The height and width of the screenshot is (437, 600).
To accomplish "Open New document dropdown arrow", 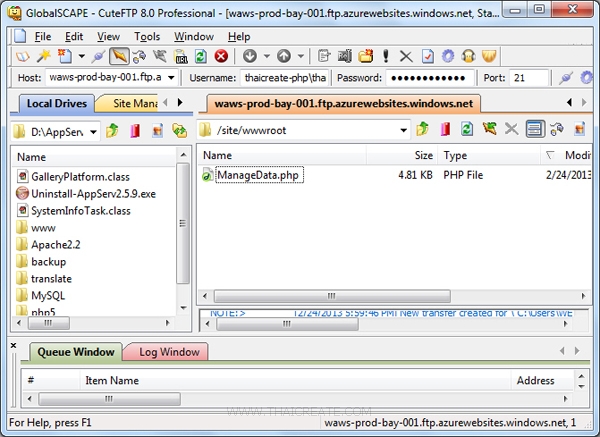I will (82, 57).
